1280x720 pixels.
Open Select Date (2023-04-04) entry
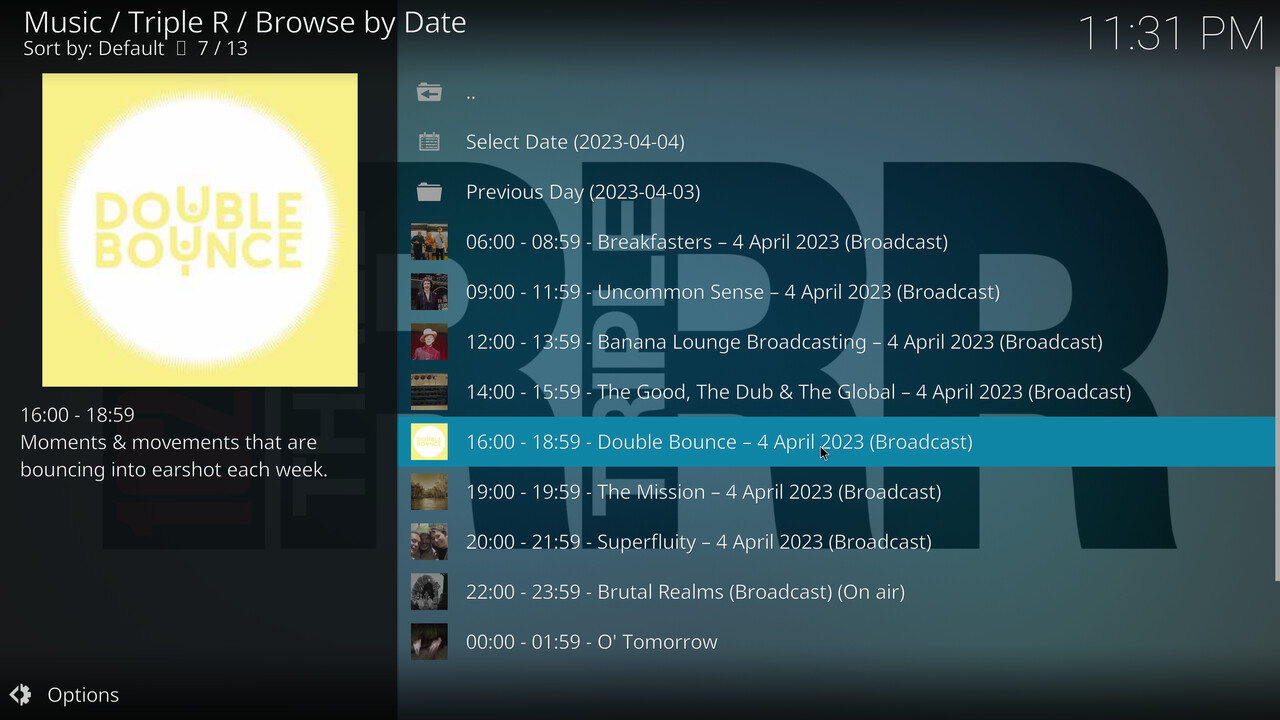coord(575,142)
